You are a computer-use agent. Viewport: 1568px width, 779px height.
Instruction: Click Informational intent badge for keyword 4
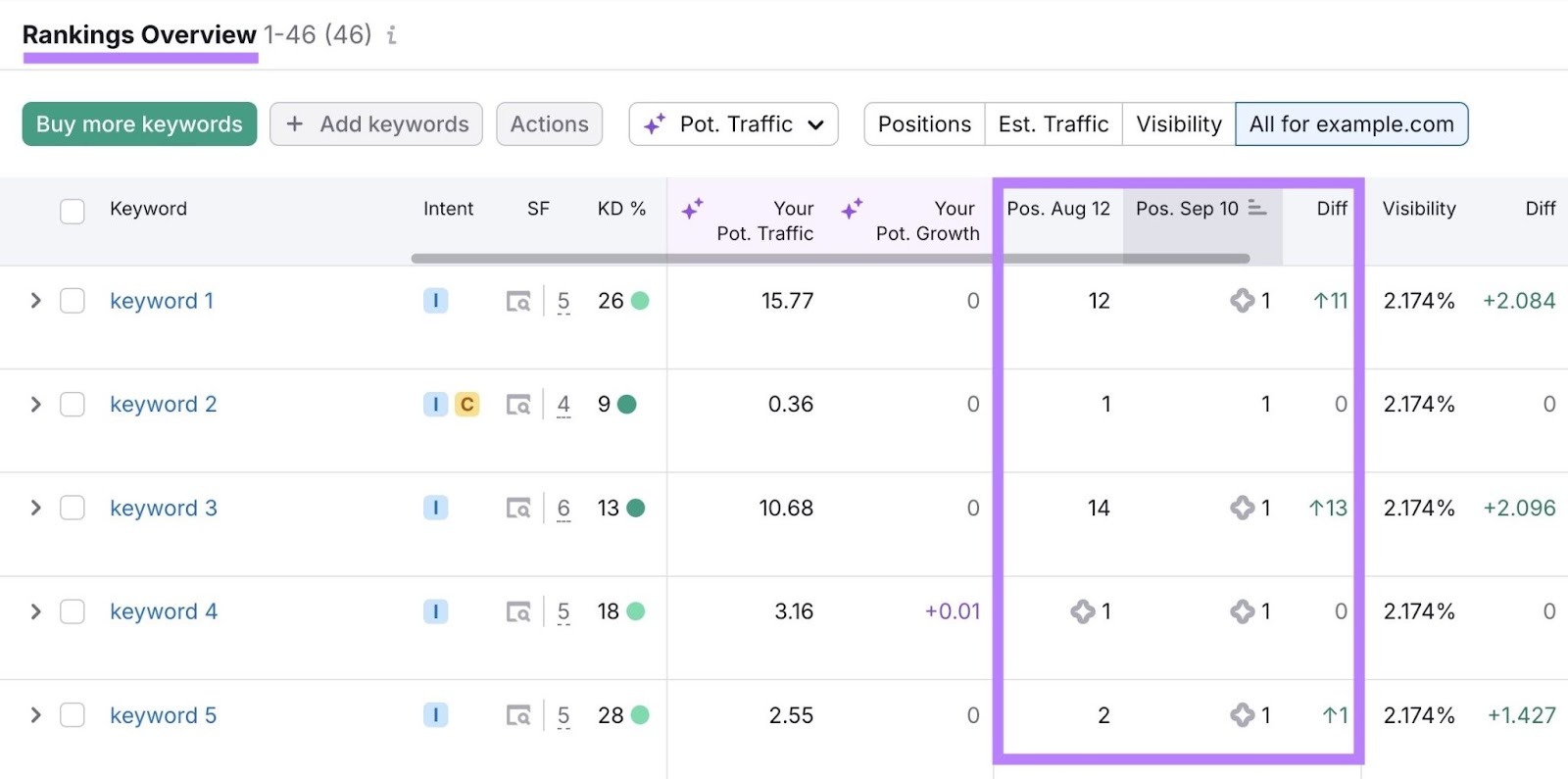coord(435,611)
